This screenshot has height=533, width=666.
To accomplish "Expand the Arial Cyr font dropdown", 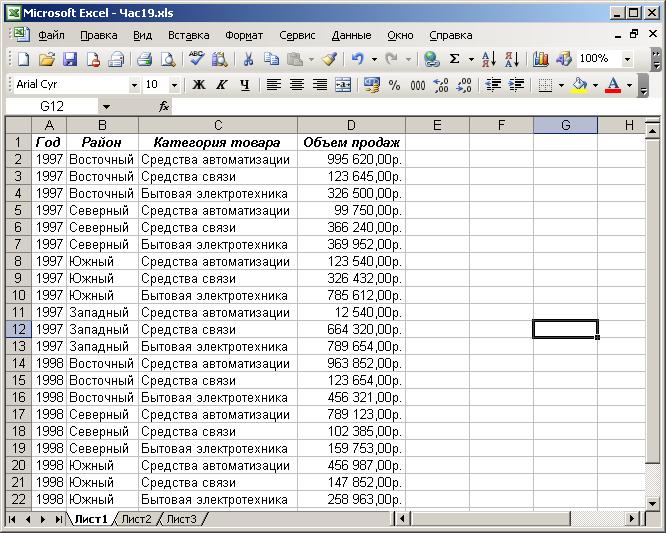I will (134, 85).
